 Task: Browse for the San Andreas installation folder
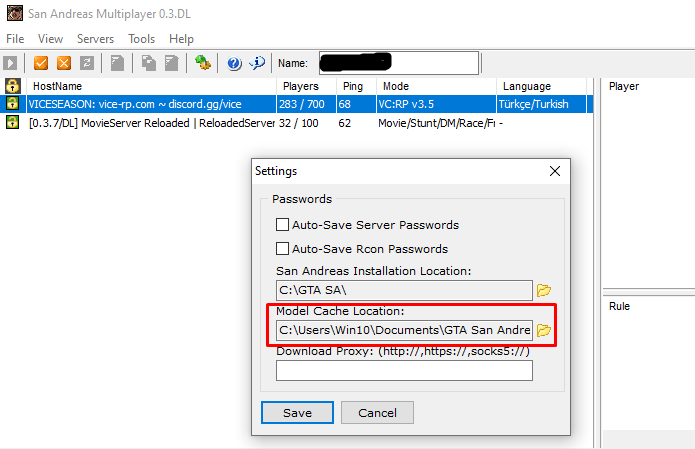(x=544, y=290)
